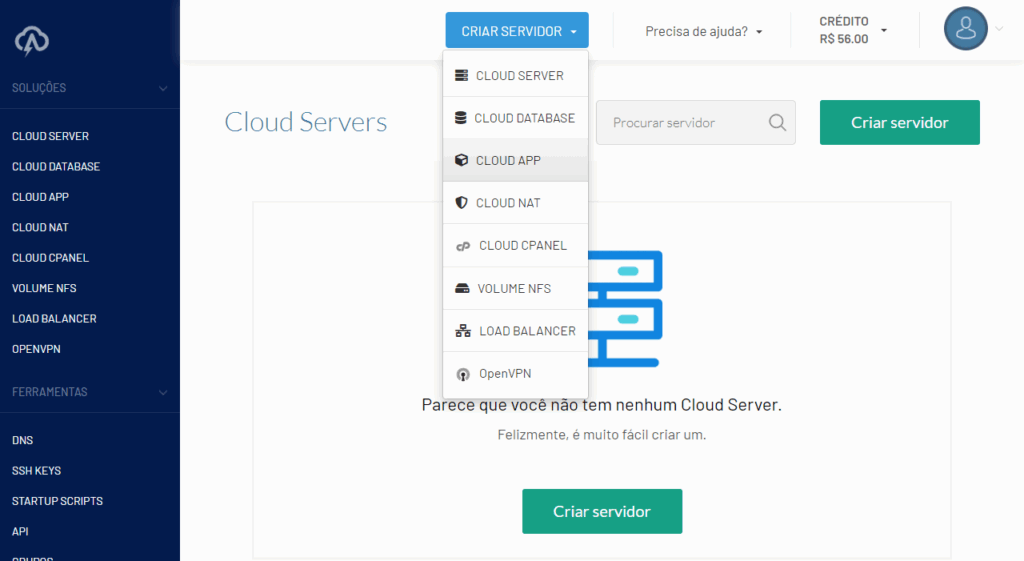Click the Cloud App cube icon

coord(461,161)
